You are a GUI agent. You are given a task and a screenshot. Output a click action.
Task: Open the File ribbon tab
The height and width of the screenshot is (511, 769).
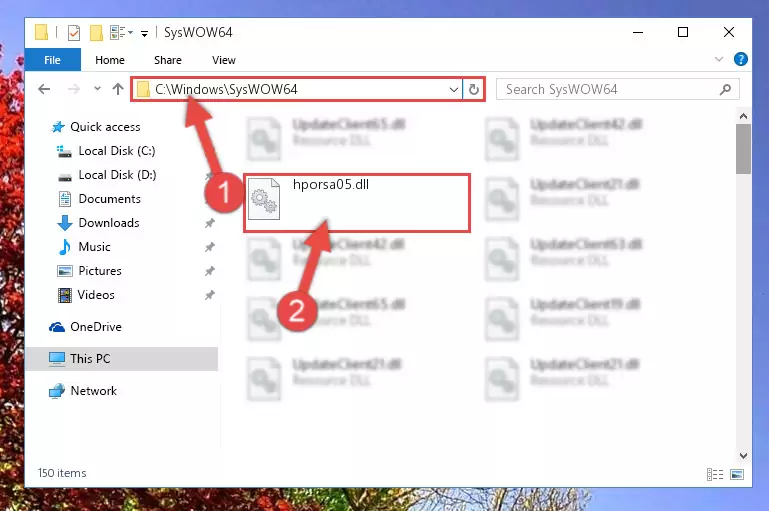click(52, 60)
